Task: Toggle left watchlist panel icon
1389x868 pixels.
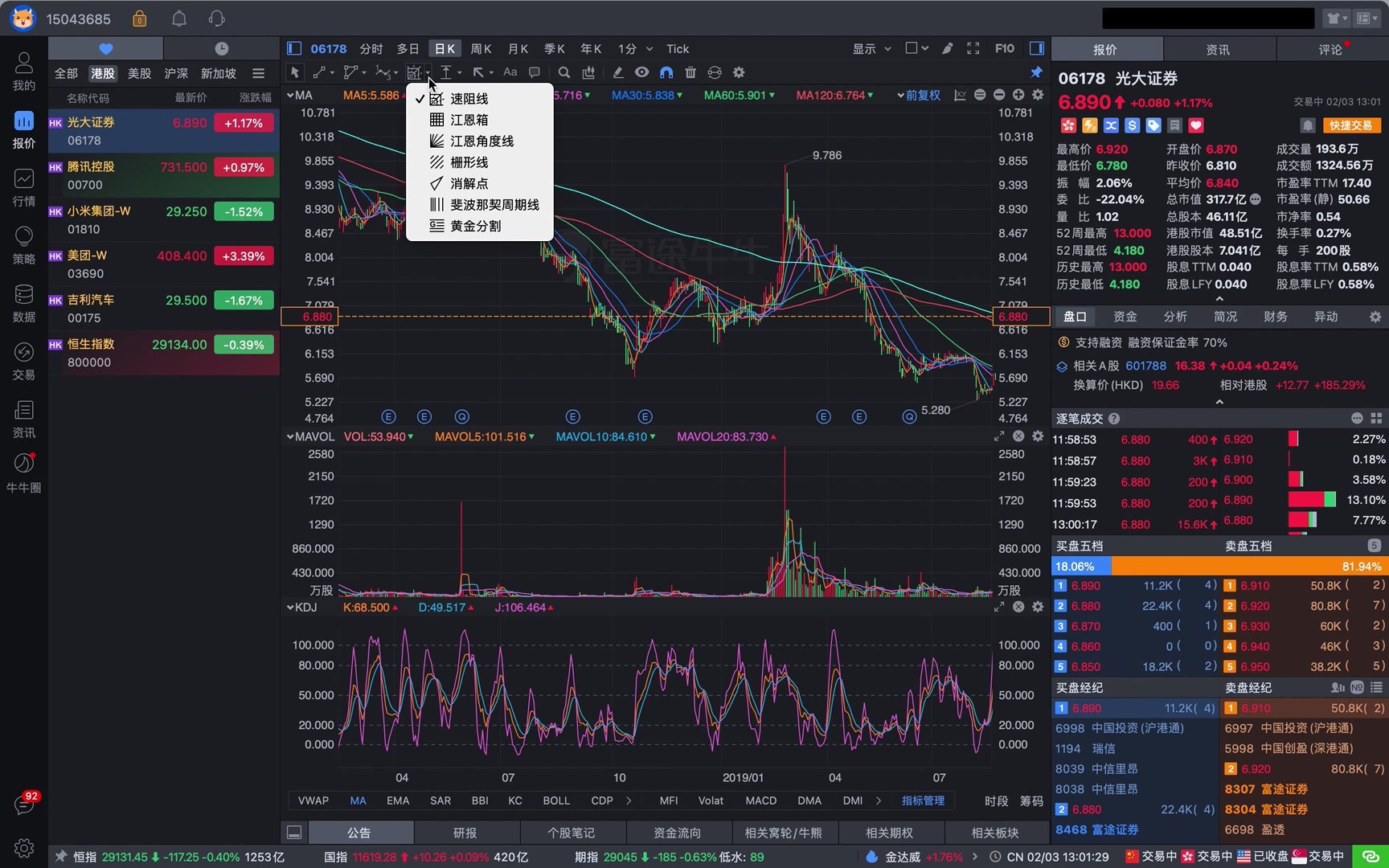Action: coord(293,48)
